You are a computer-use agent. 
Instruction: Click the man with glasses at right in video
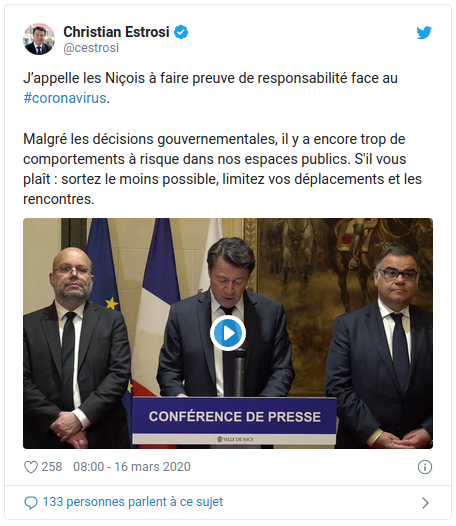coord(381,347)
